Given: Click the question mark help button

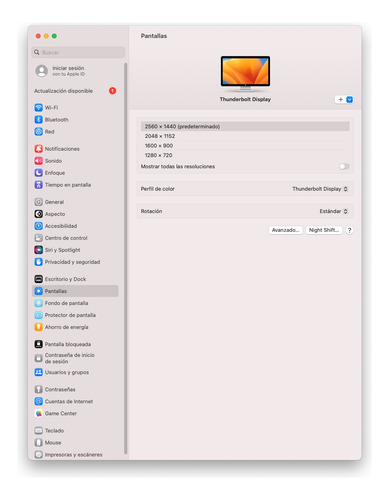Looking at the screenshot, I should click(x=349, y=230).
